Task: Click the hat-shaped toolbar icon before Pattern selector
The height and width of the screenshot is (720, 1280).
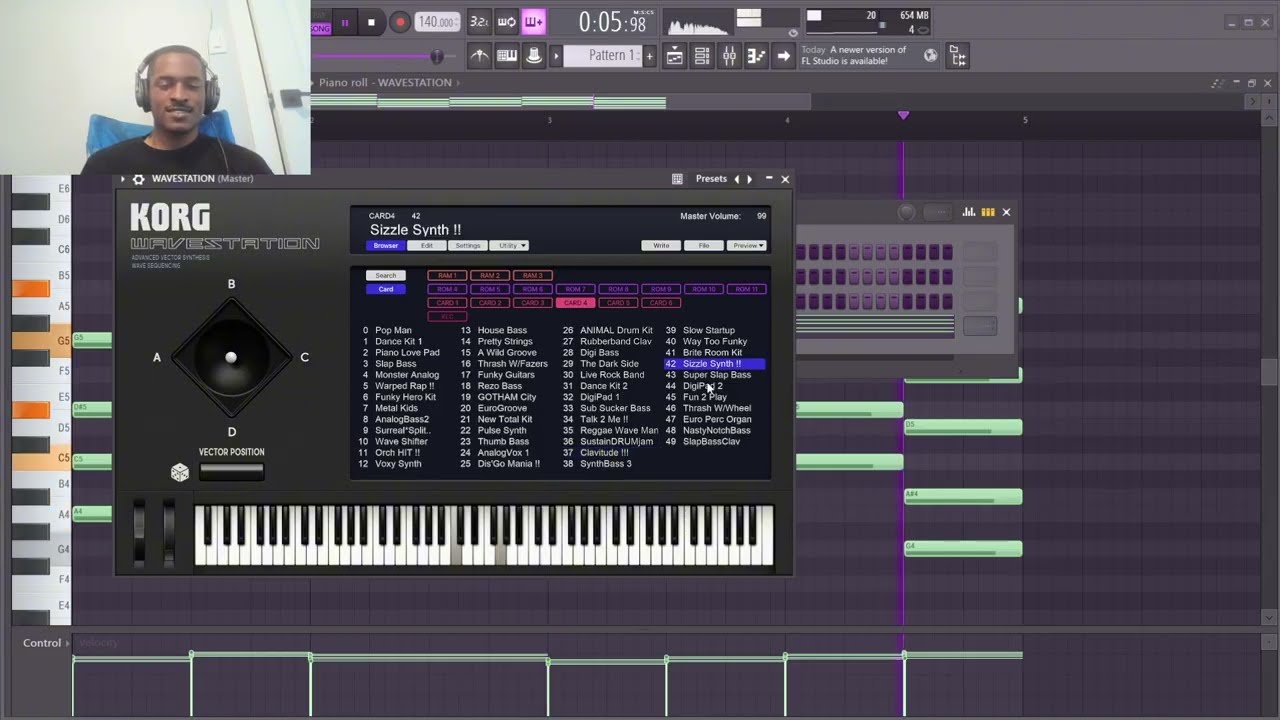Action: click(534, 56)
